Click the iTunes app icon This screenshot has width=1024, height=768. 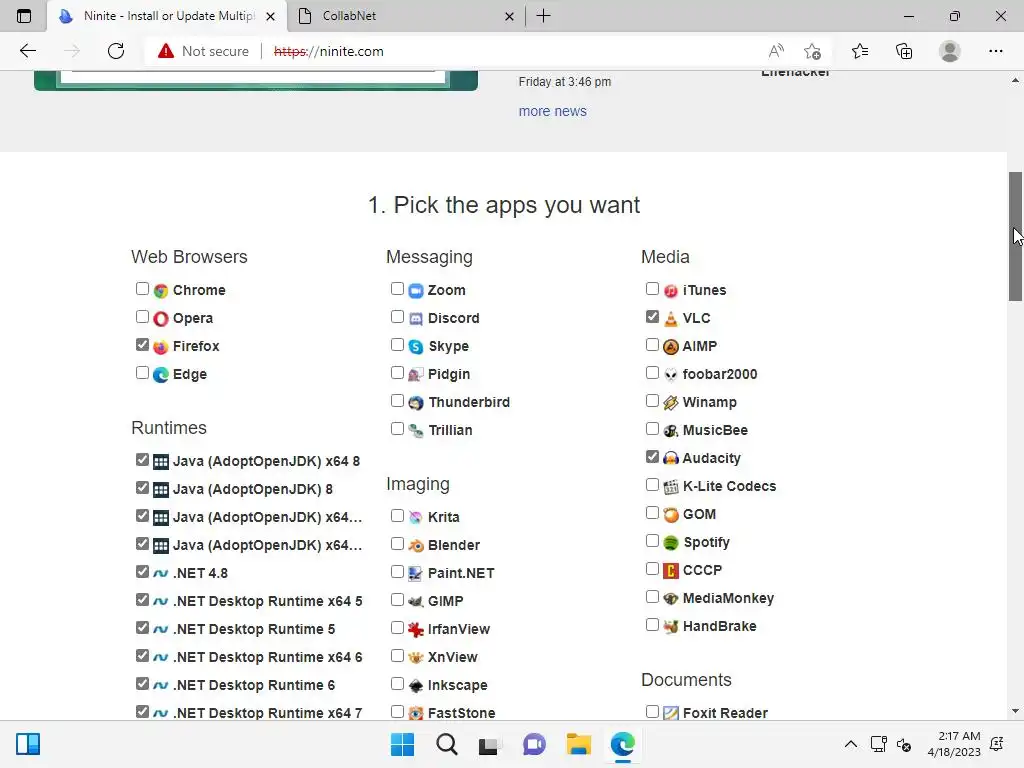coord(671,291)
